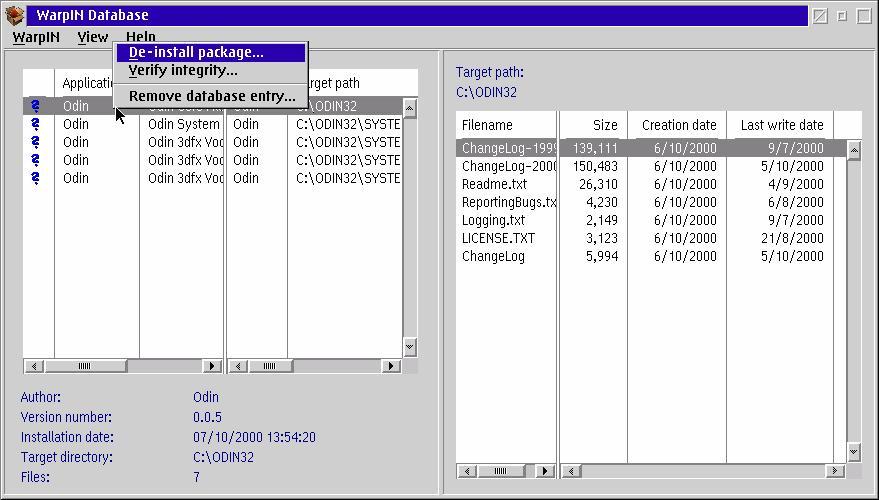Screen dimensions: 879x500
Task: Select the Odin System package row
Action: coord(213,124)
